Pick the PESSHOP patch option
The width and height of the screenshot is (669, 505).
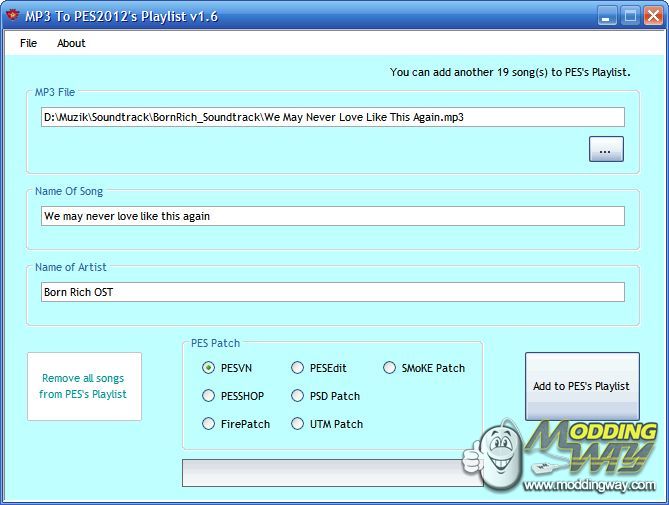pos(209,396)
